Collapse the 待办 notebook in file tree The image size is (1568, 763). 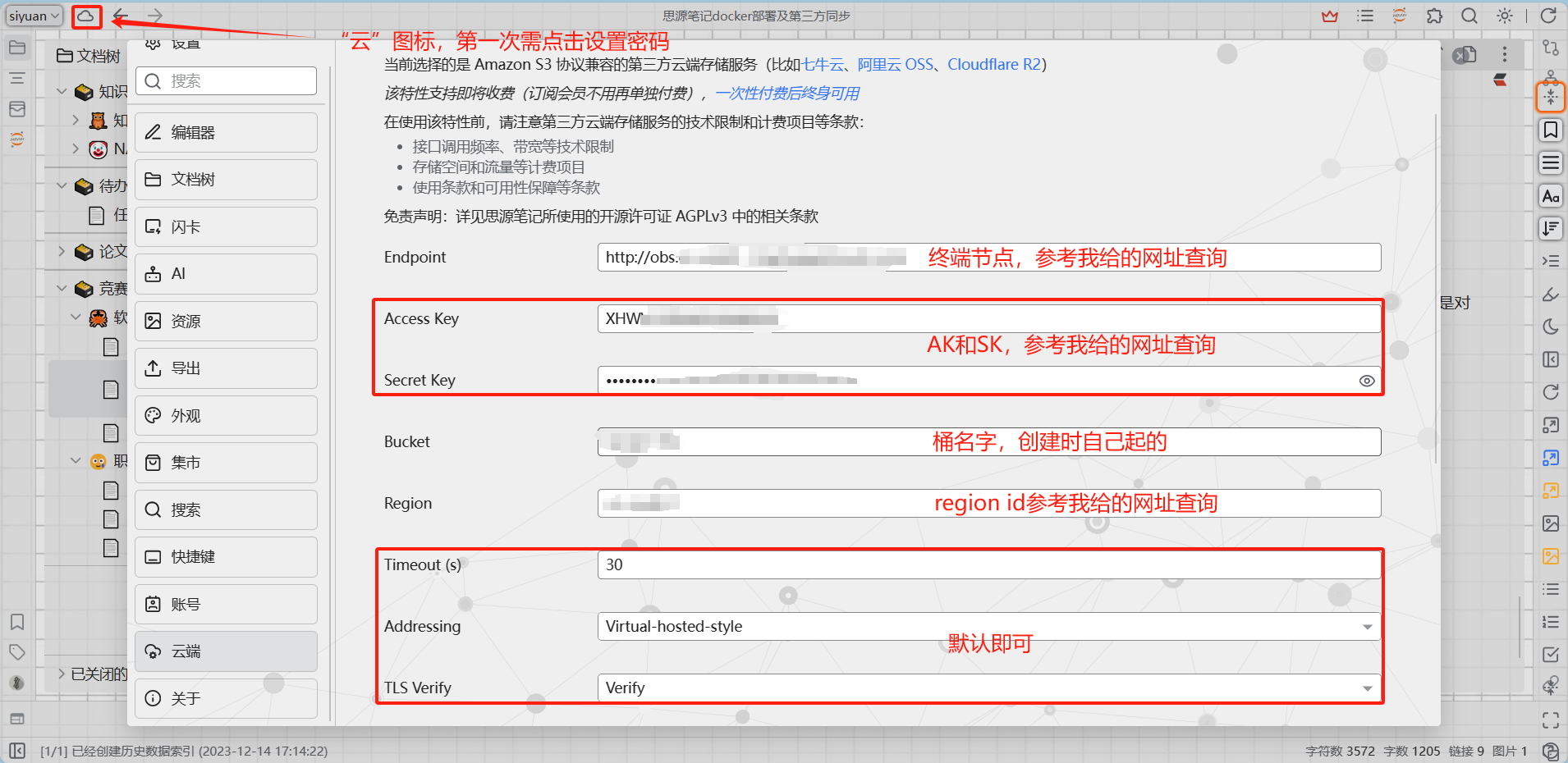(62, 185)
